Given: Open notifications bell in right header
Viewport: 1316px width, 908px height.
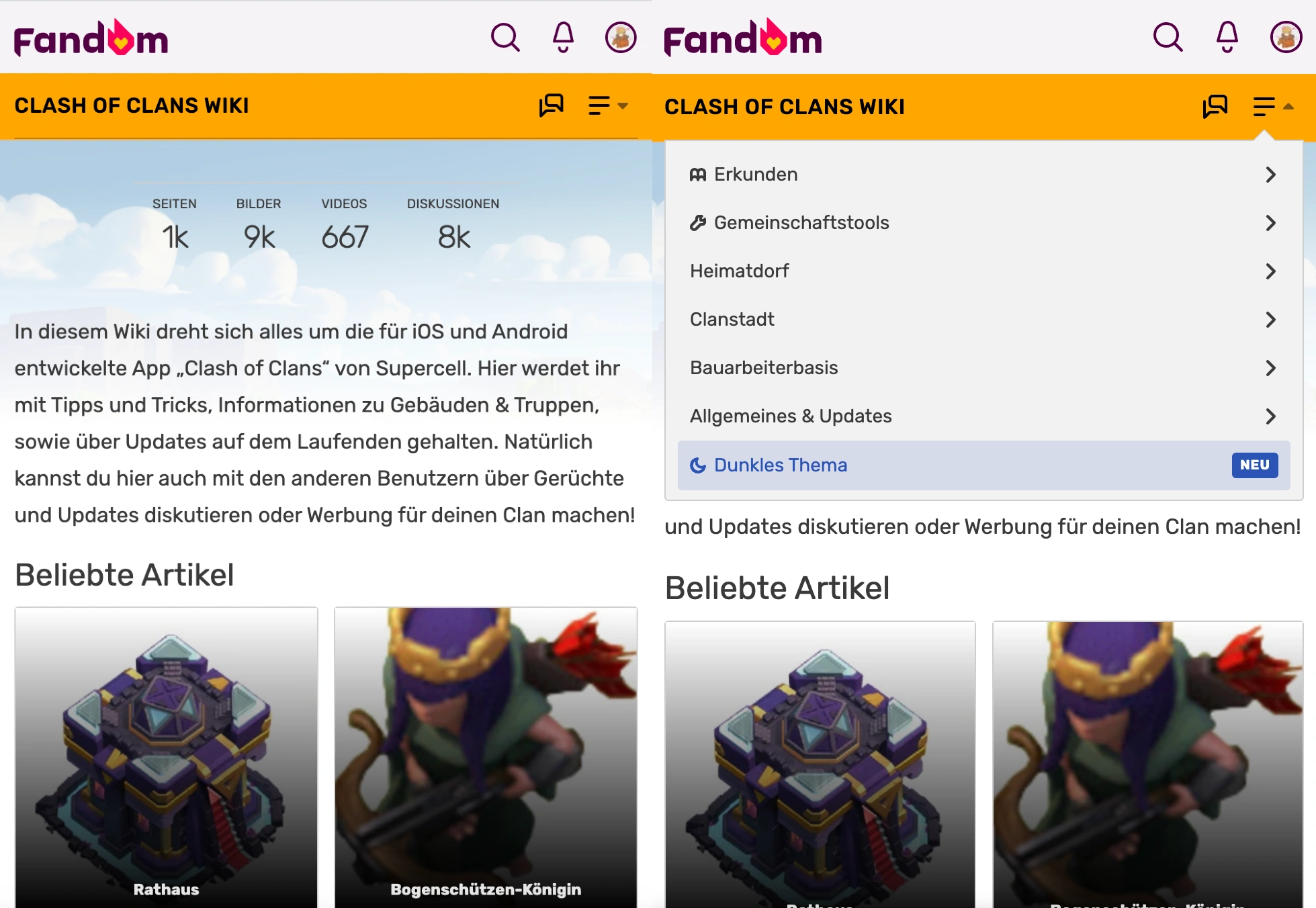Looking at the screenshot, I should (1227, 38).
